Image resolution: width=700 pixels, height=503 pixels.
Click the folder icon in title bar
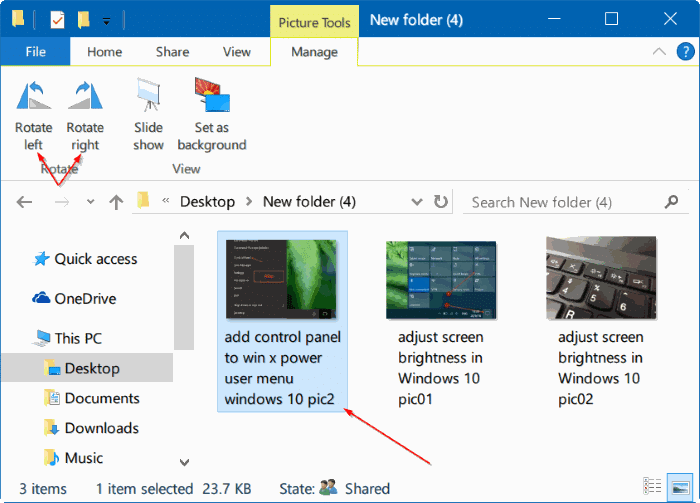[x=18, y=19]
